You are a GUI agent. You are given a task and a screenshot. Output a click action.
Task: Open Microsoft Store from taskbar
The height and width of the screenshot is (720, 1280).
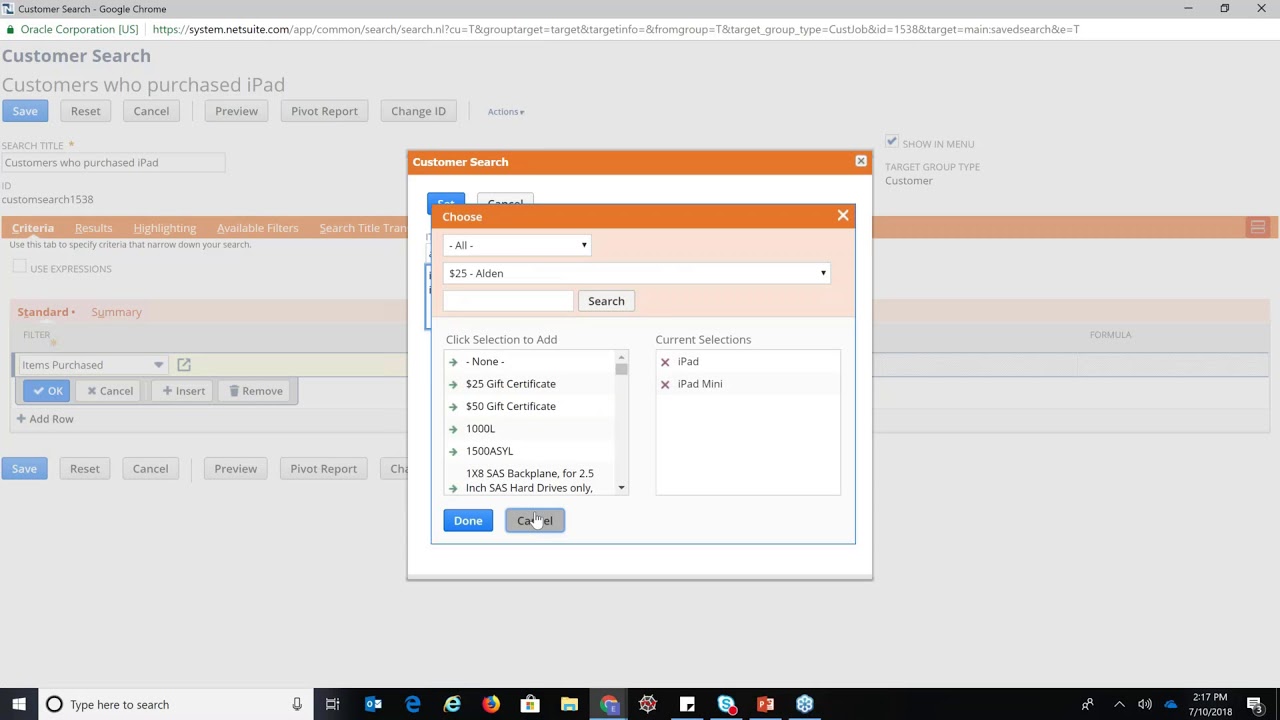tap(530, 704)
